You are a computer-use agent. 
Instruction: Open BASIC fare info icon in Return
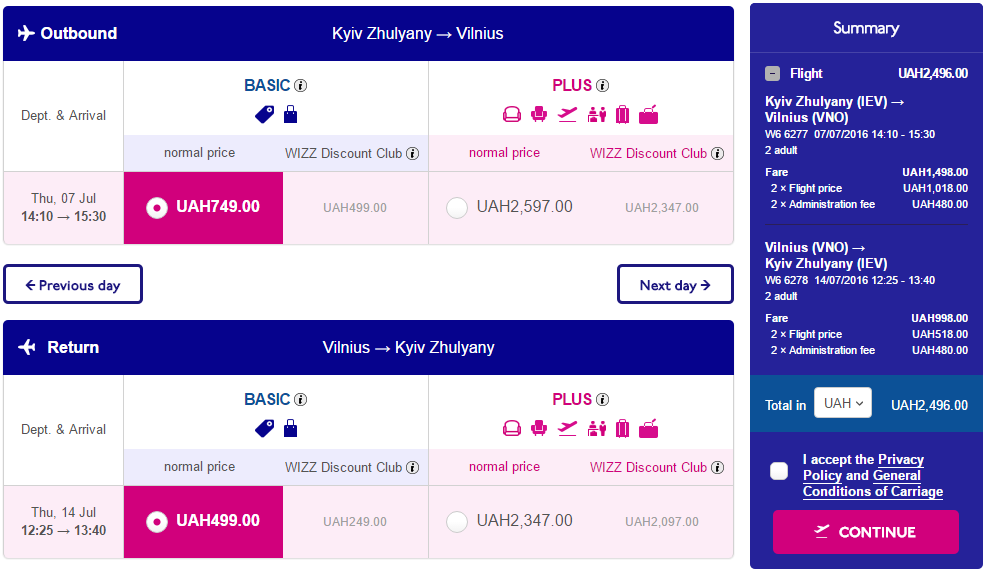pos(301,399)
